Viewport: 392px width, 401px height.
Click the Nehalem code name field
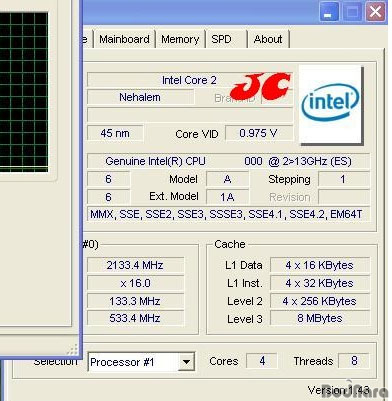tap(140, 97)
